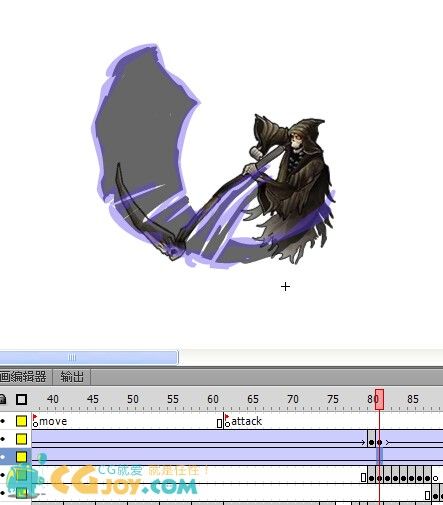The height and width of the screenshot is (505, 443).
Task: Jump to frame 75 on the timeline ruler
Action: point(333,399)
